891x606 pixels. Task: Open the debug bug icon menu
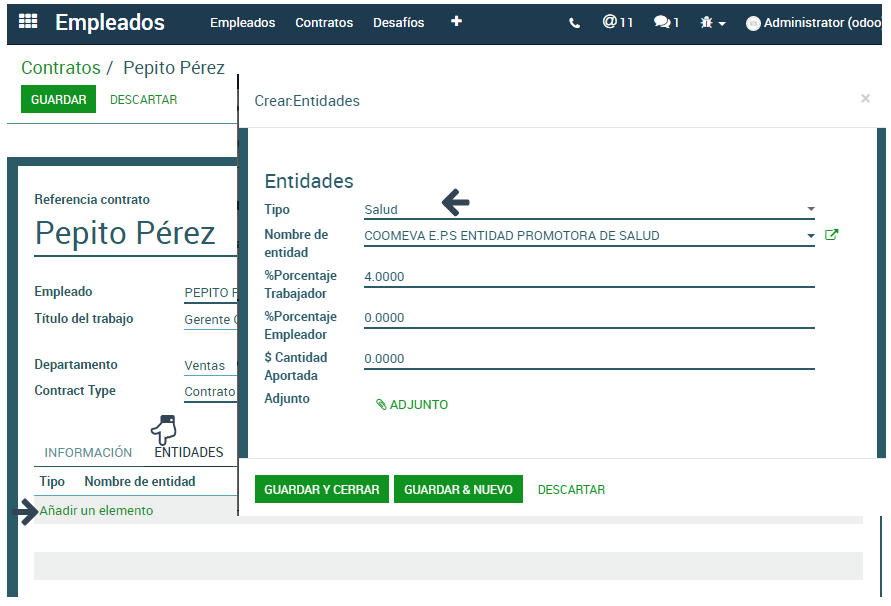(712, 23)
